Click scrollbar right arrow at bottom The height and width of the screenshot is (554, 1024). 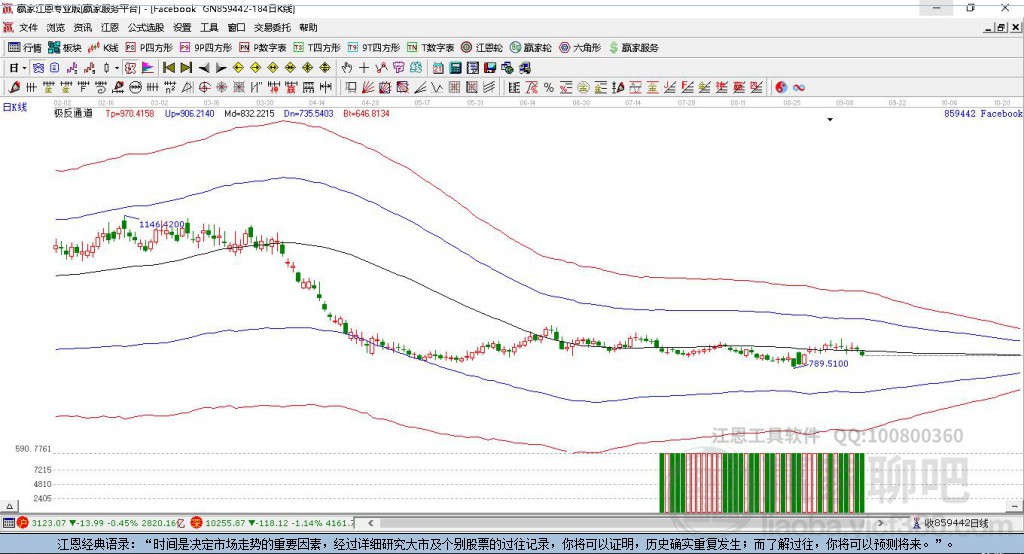point(880,523)
